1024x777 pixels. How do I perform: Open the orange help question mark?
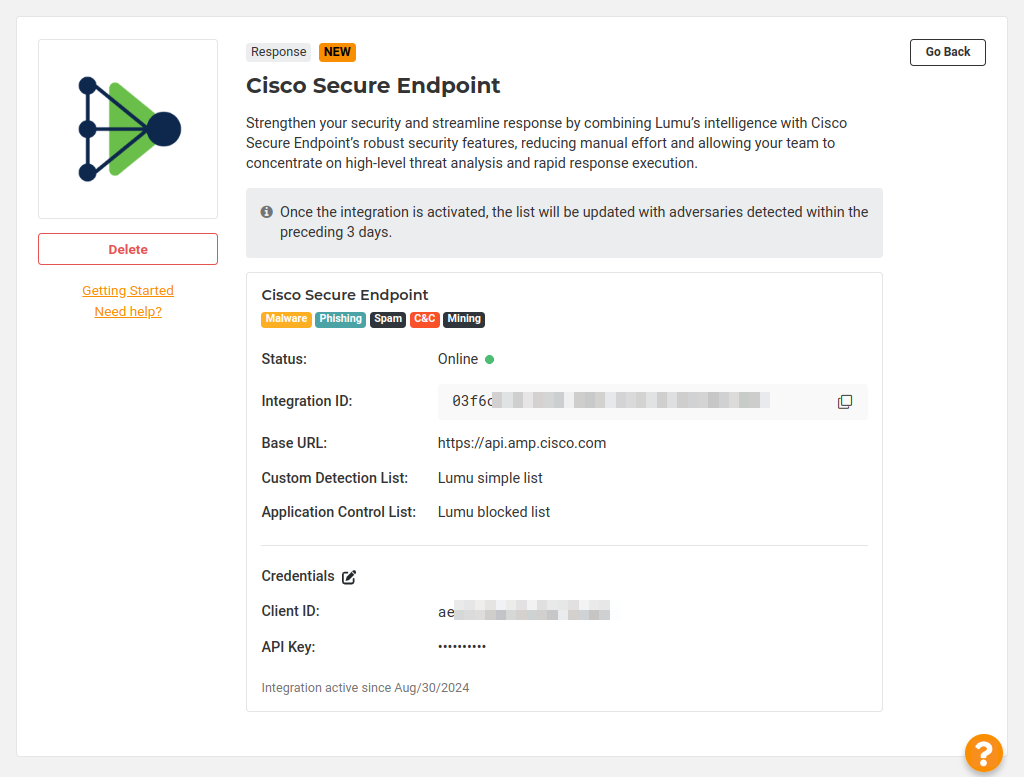click(983, 753)
